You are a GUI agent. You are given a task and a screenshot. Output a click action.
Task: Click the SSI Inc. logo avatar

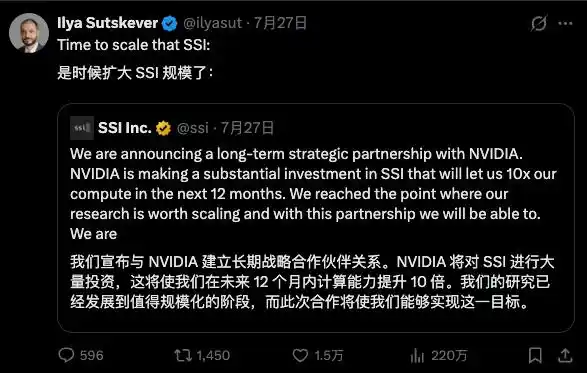pos(82,128)
